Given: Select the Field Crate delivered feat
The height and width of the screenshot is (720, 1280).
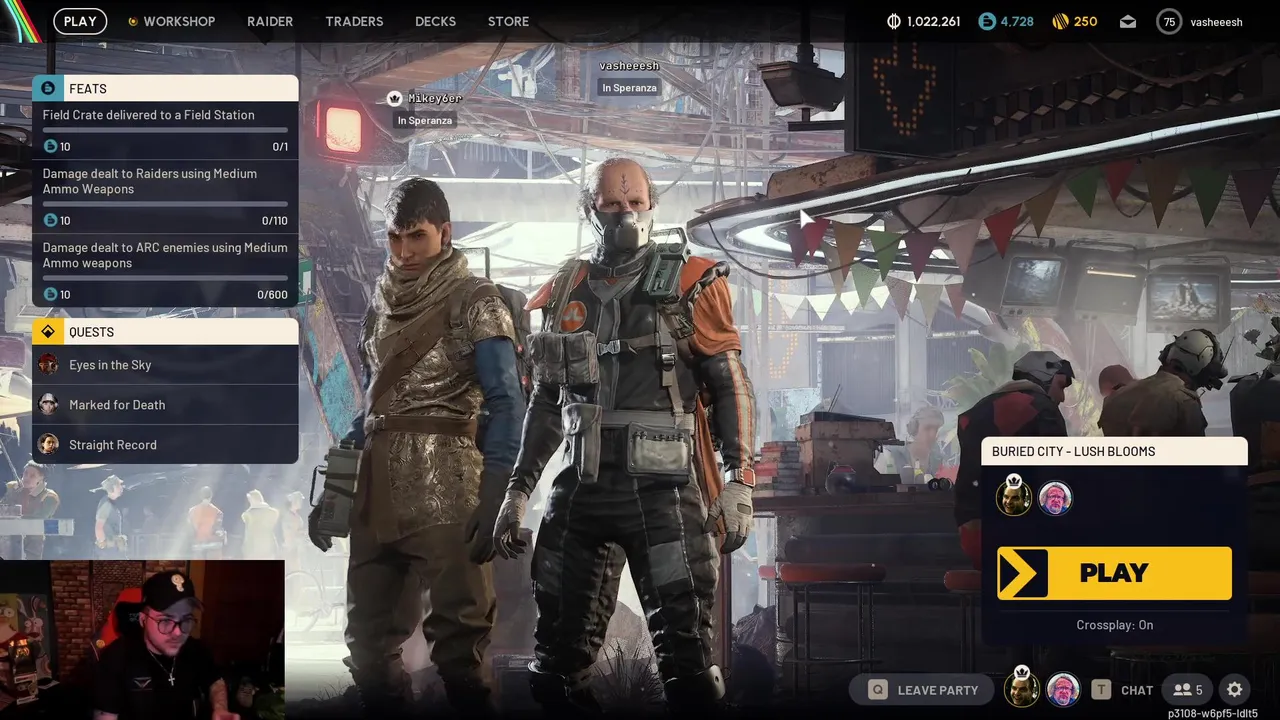Looking at the screenshot, I should [x=165, y=130].
